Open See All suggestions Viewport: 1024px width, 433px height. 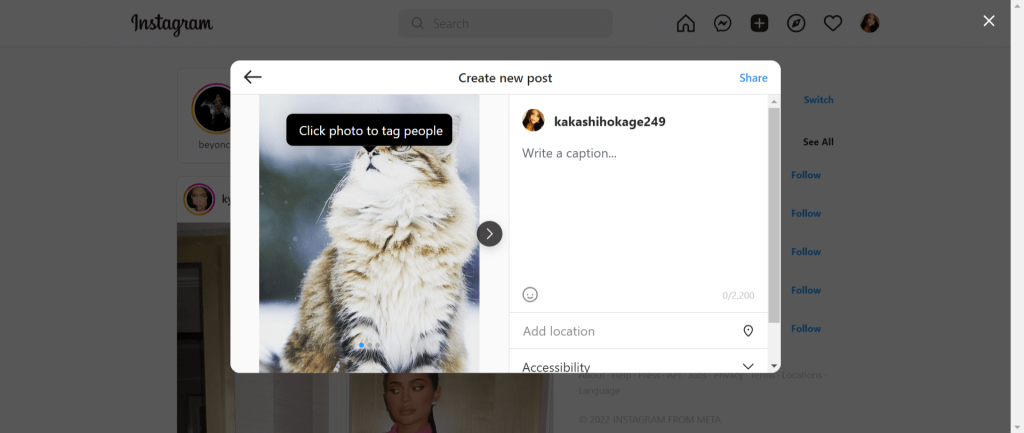818,142
